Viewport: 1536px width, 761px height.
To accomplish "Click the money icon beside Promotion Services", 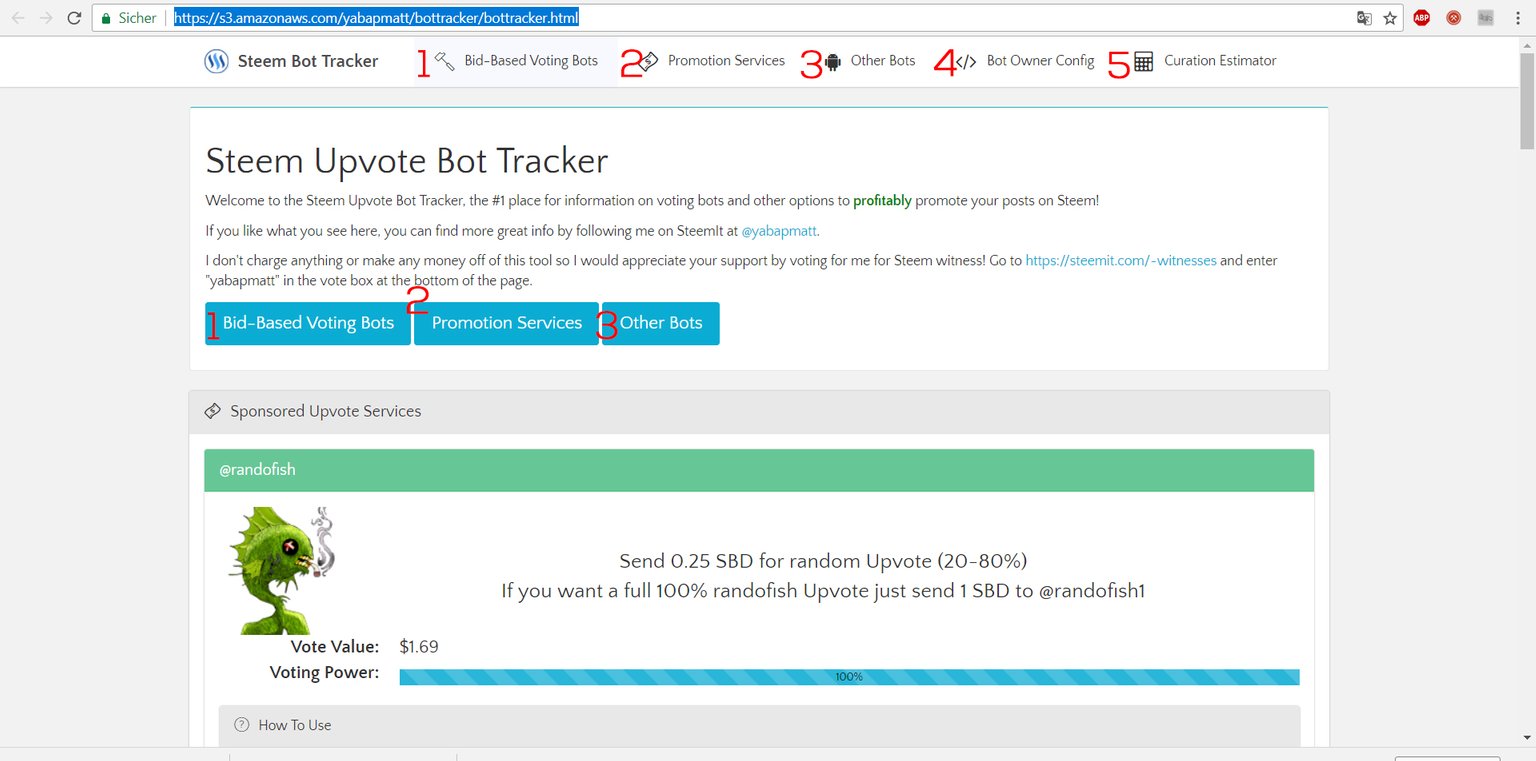I will click(x=648, y=62).
